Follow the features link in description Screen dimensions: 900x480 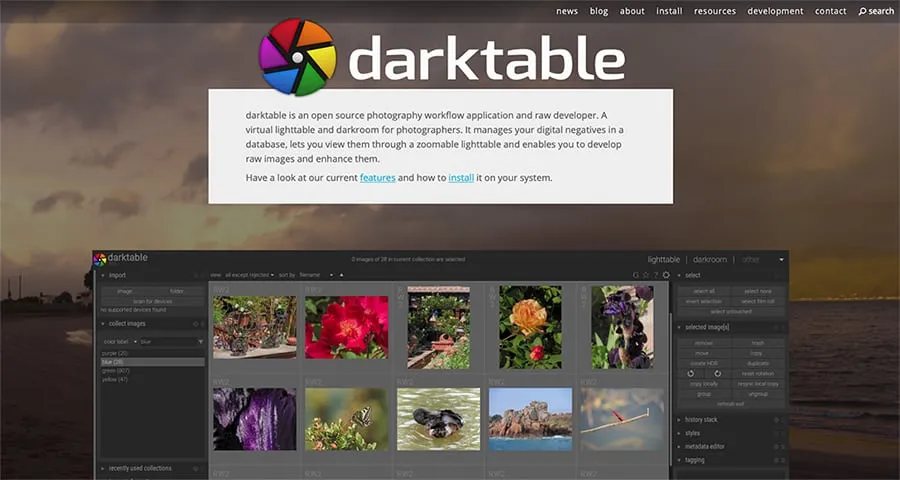378,178
